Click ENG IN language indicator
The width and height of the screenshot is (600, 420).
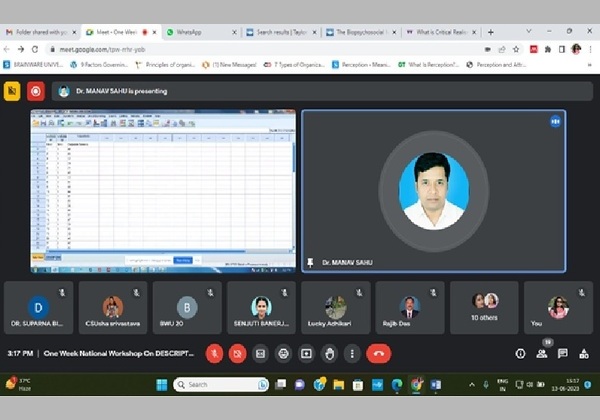point(502,385)
